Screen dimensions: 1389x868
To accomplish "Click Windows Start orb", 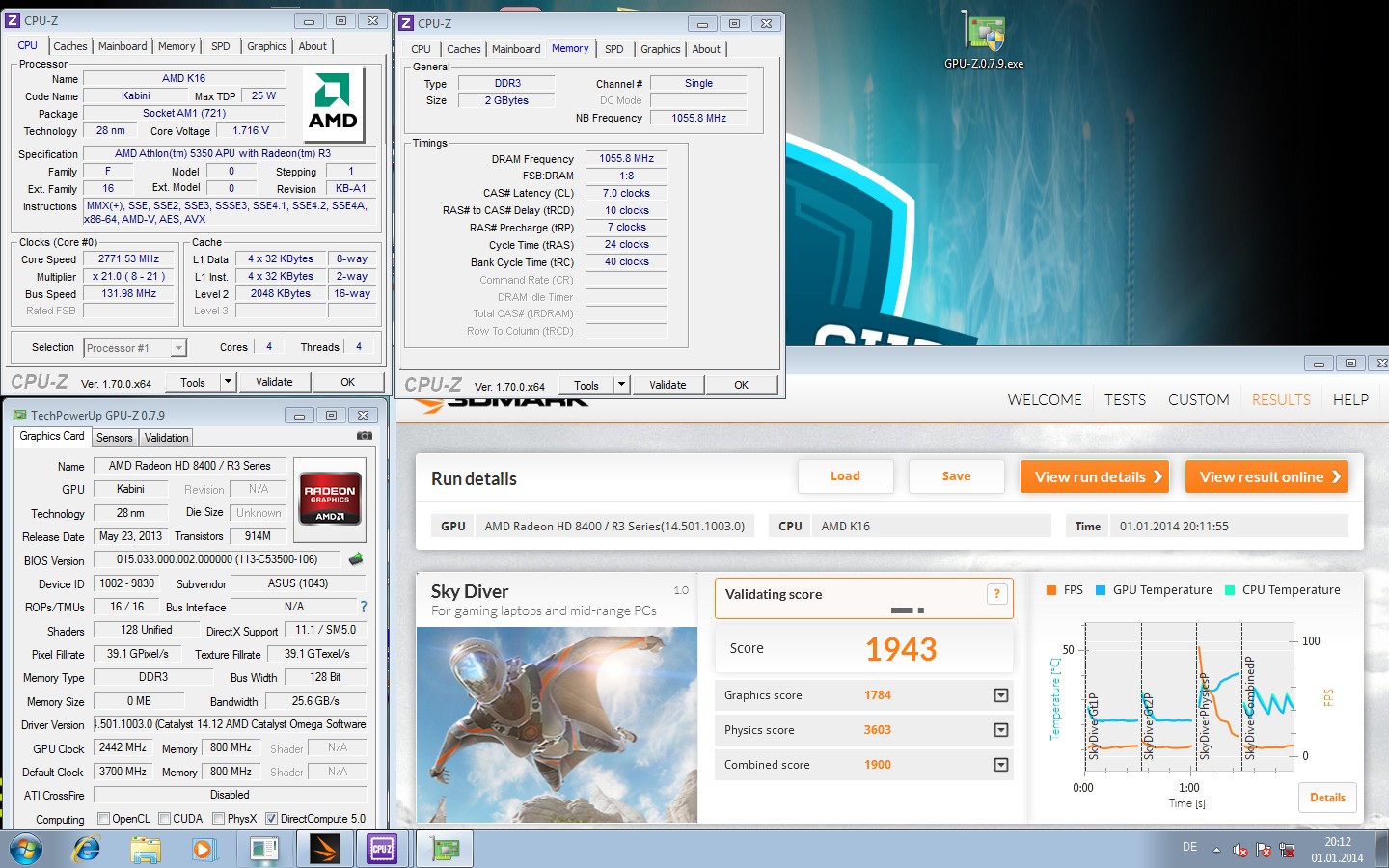I will point(26,850).
